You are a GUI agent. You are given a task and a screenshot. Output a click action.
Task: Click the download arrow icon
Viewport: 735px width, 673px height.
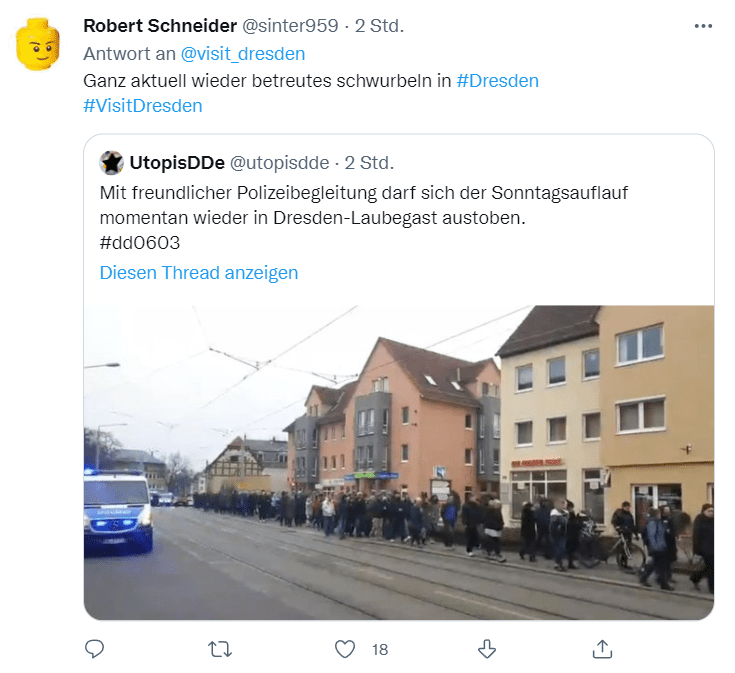click(487, 649)
